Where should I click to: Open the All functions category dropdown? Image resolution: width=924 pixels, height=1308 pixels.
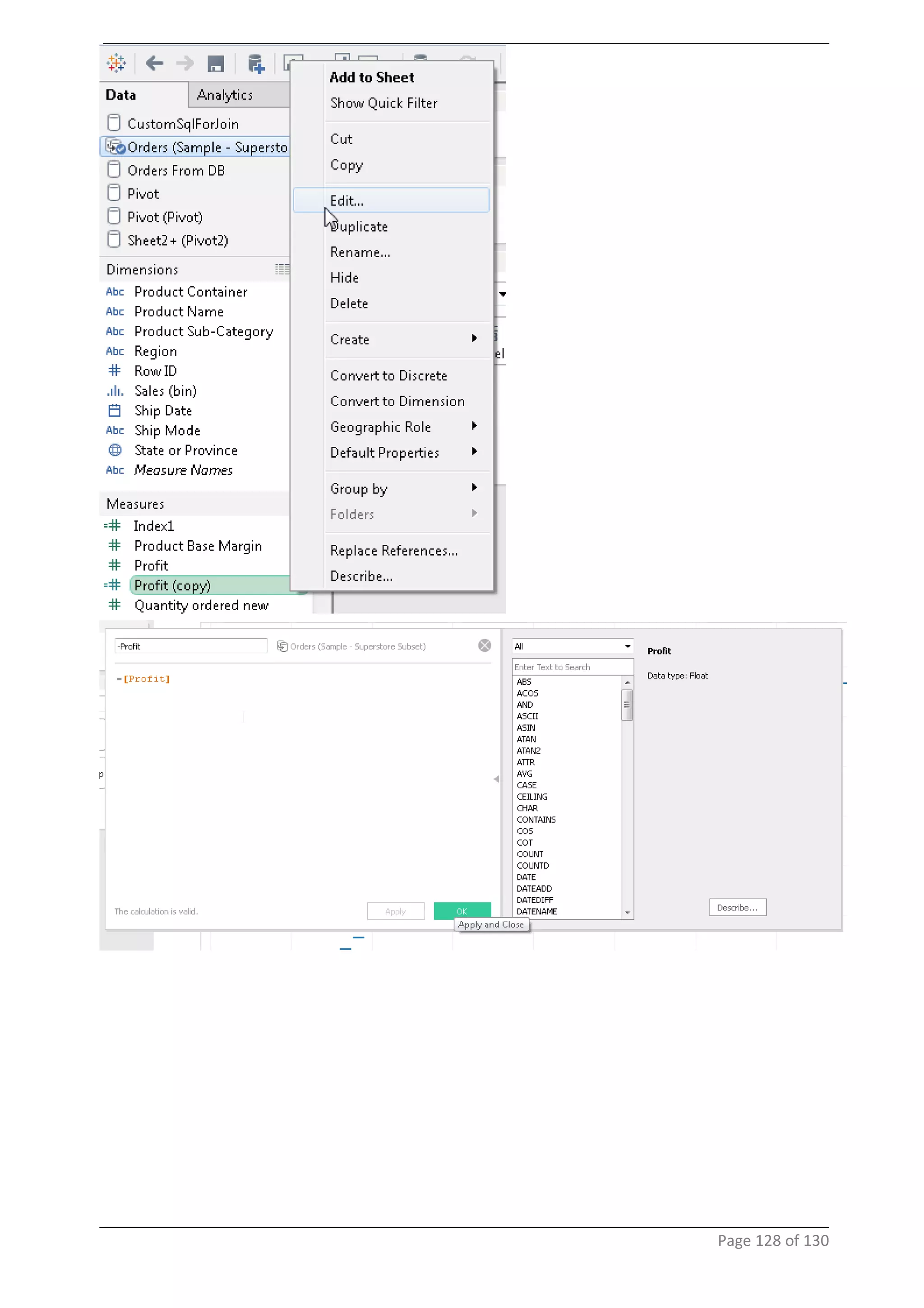[572, 646]
